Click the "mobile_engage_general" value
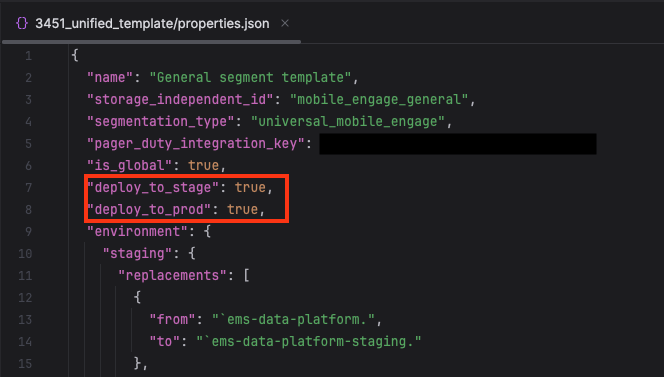 click(x=379, y=100)
